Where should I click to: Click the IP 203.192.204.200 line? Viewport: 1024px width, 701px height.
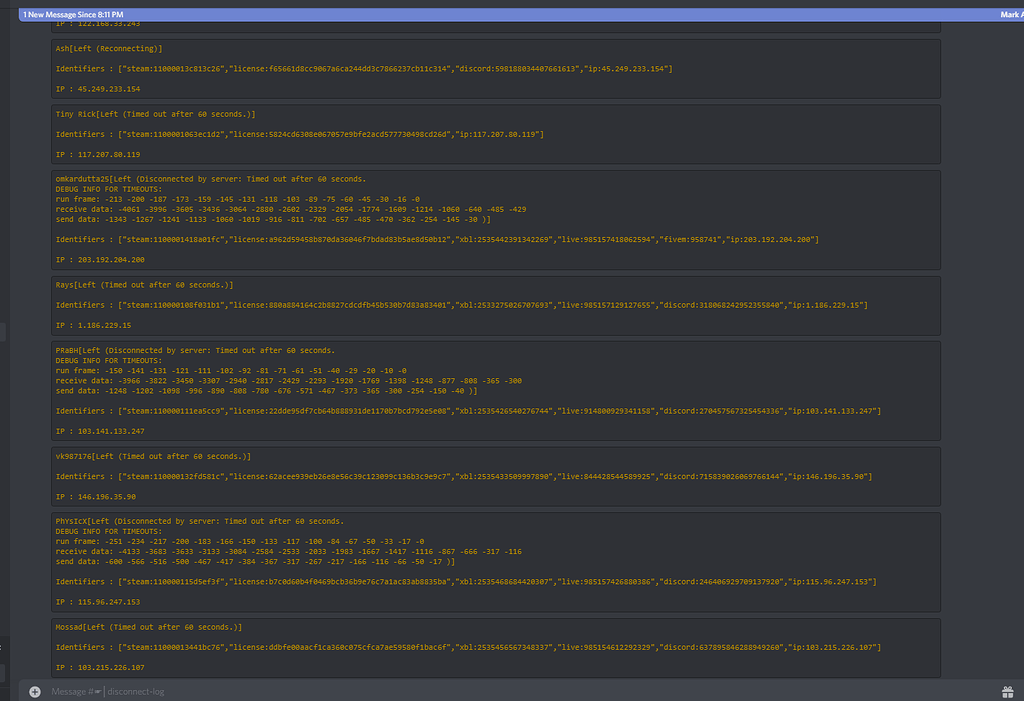(100, 260)
